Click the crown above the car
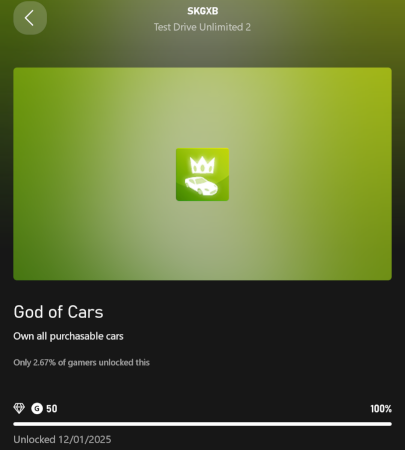Image resolution: width=405 pixels, height=450 pixels. [202, 165]
